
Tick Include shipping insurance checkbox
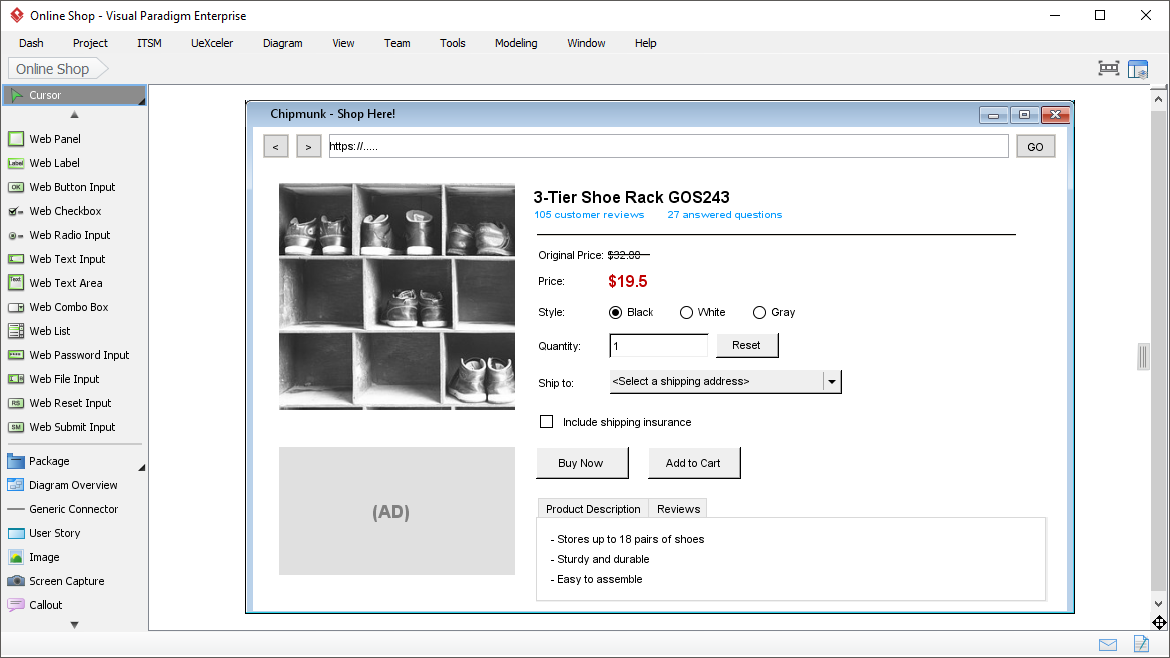(x=546, y=422)
